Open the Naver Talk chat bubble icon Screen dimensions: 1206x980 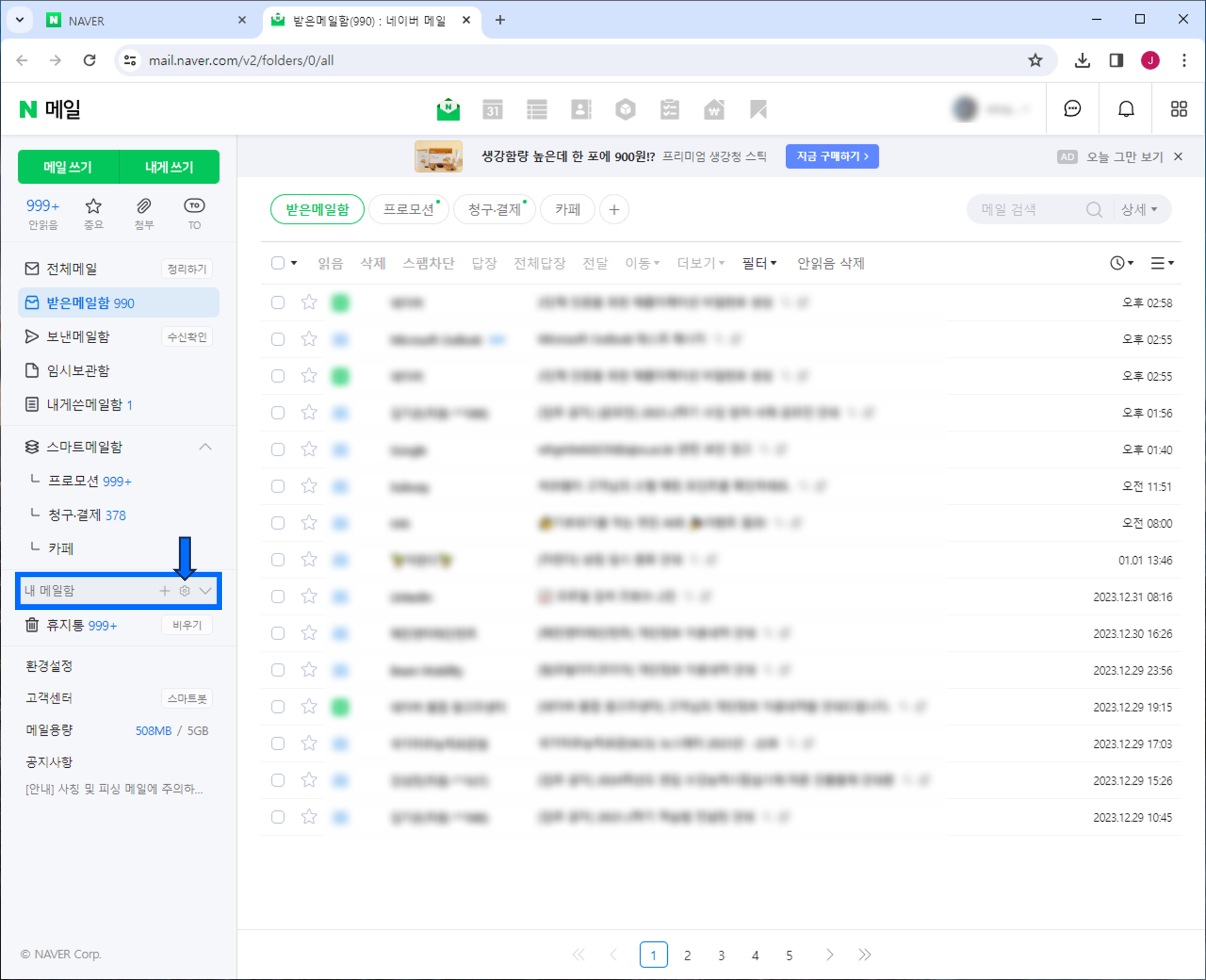[1072, 109]
